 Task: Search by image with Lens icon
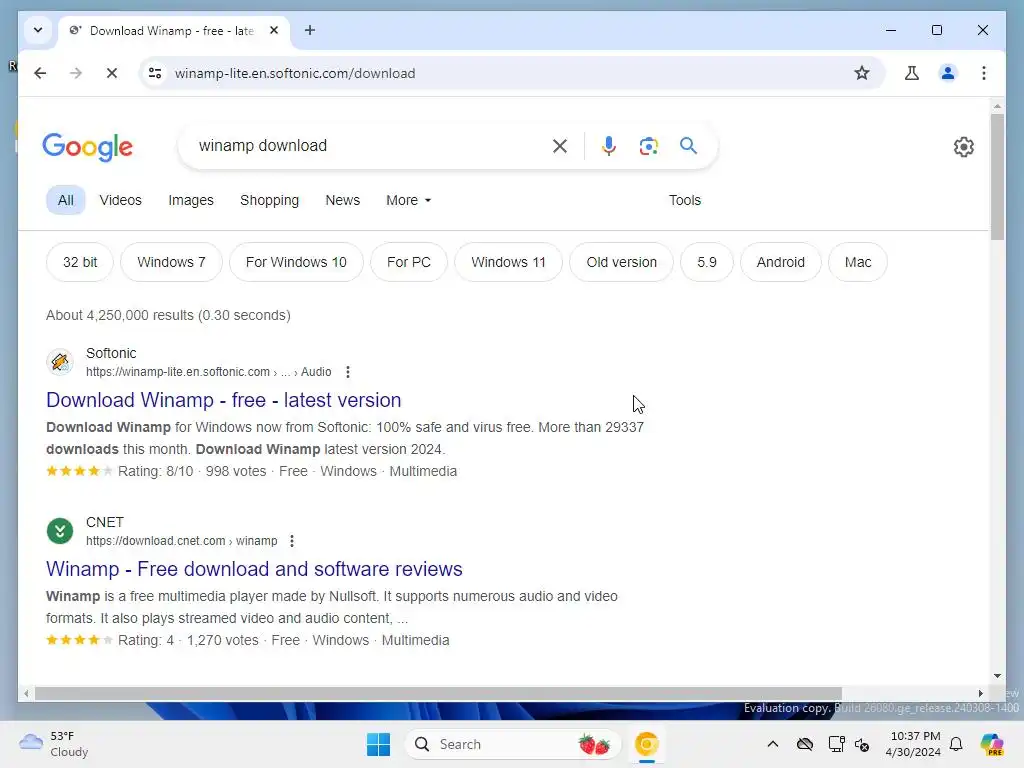click(648, 146)
